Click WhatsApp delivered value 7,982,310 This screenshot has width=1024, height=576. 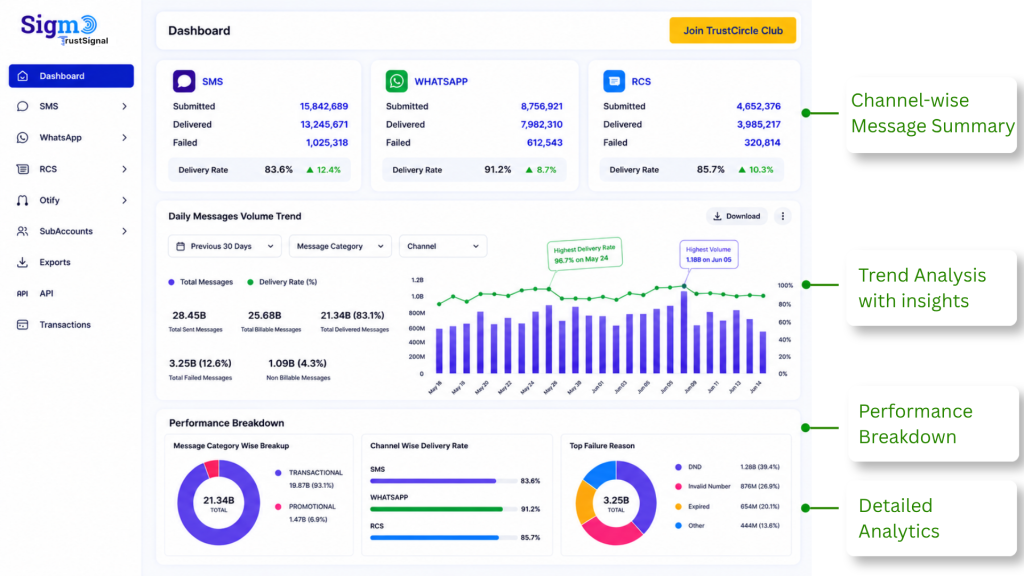541,125
